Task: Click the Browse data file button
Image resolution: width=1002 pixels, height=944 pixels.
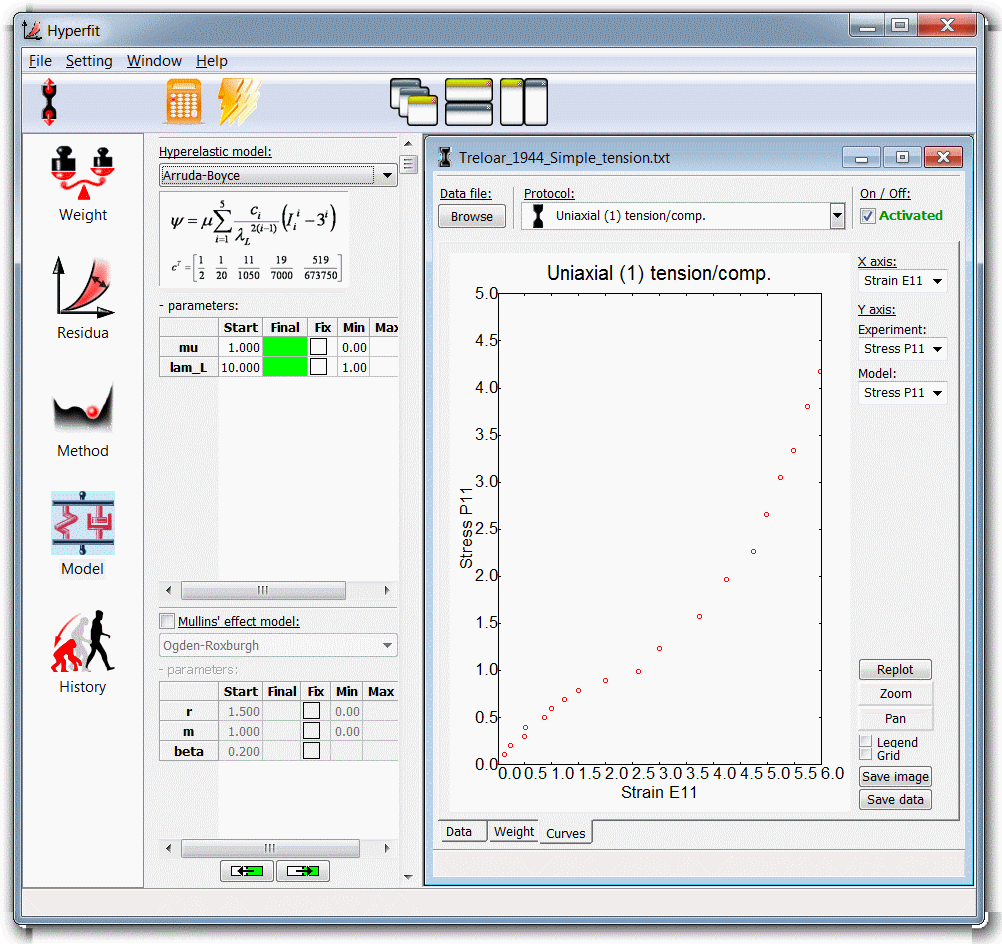Action: [x=472, y=216]
